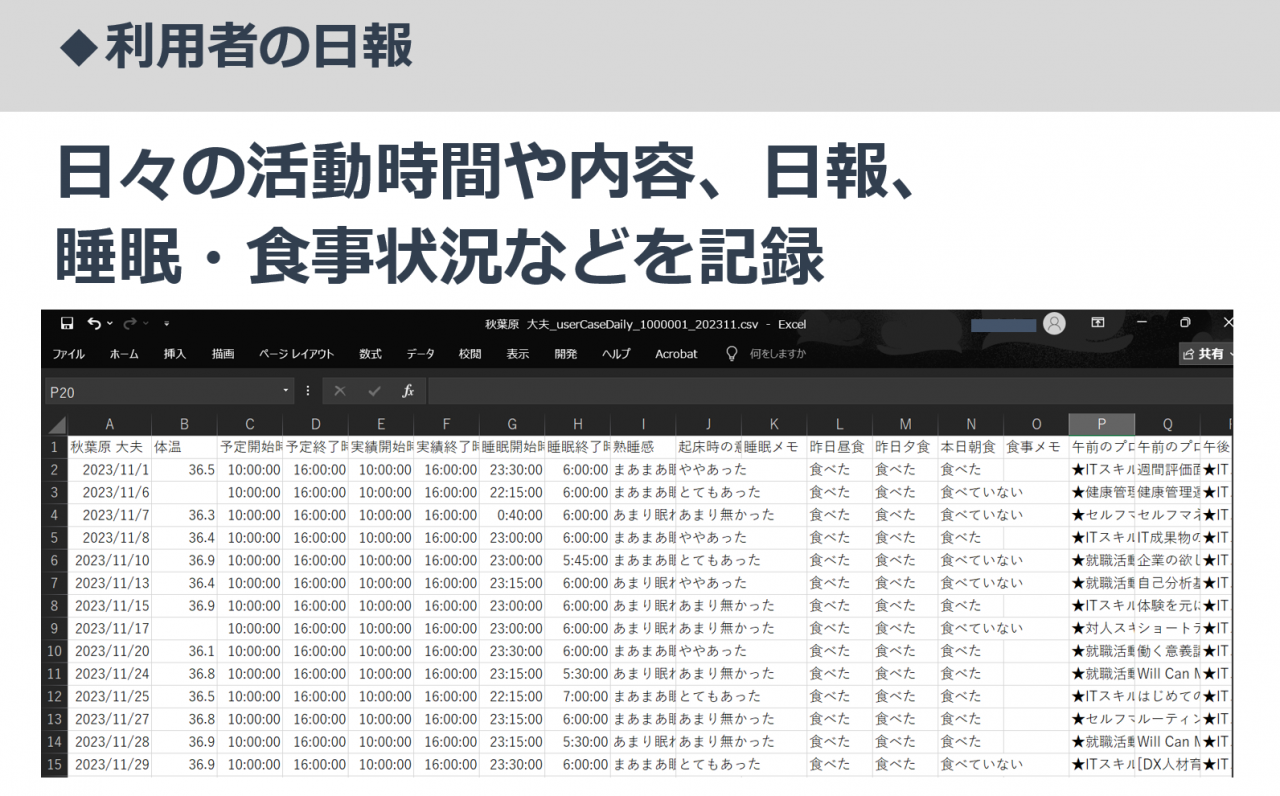The image size is (1280, 796).
Task: Confirm the entry with the checkmark icon
Action: click(374, 392)
